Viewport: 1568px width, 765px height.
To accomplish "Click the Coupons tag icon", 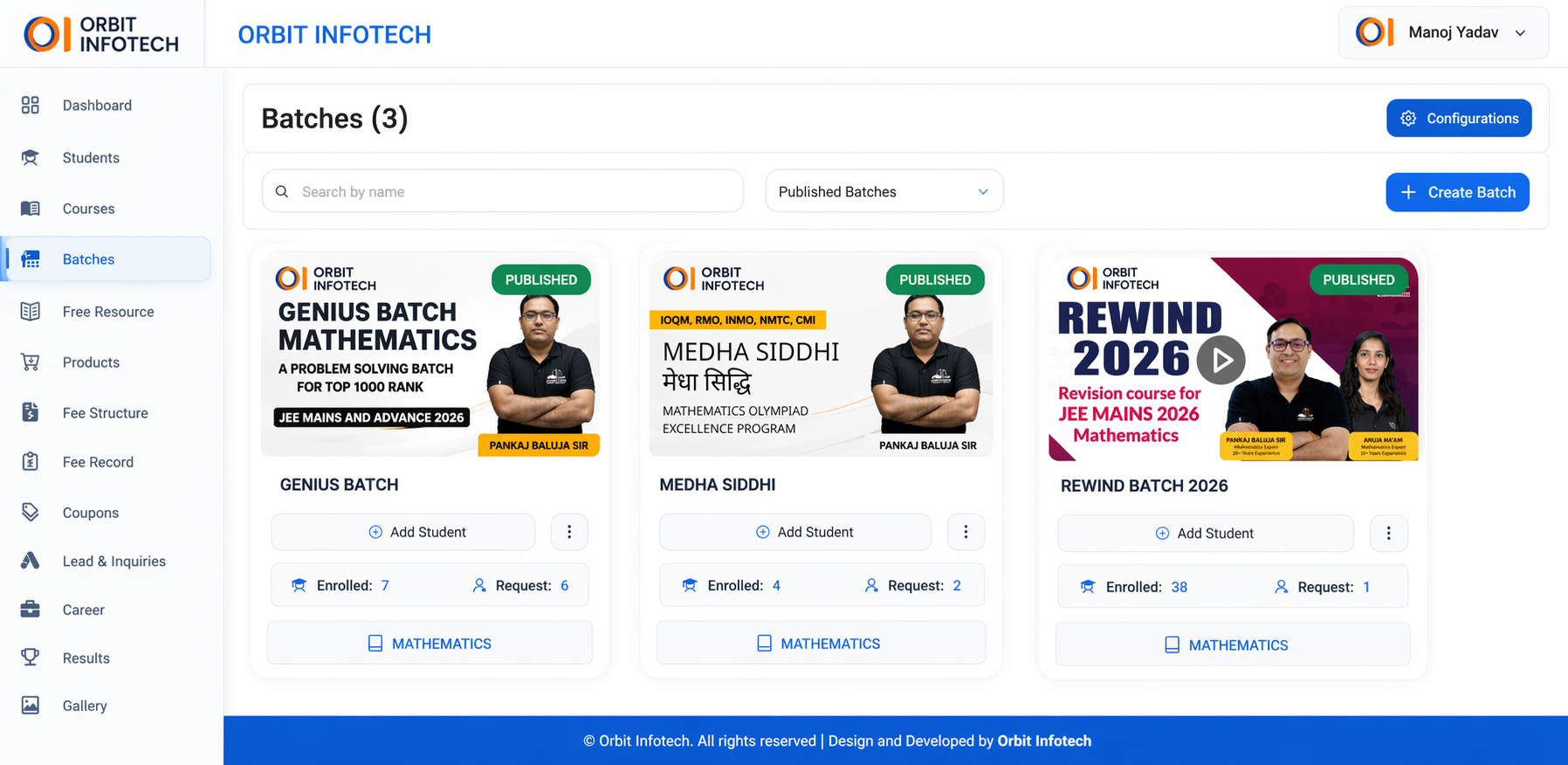I will point(31,513).
